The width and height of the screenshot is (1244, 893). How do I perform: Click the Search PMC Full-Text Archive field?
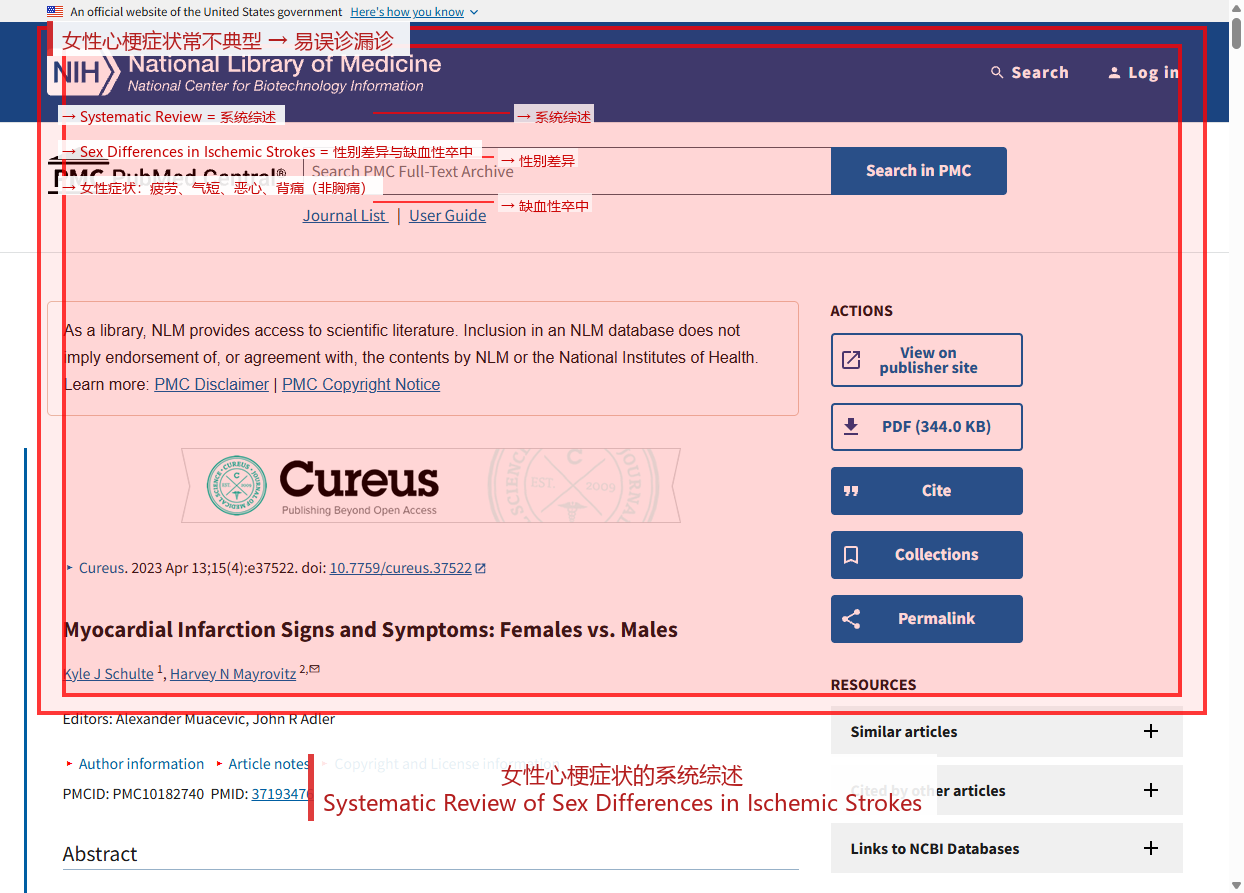coord(567,171)
